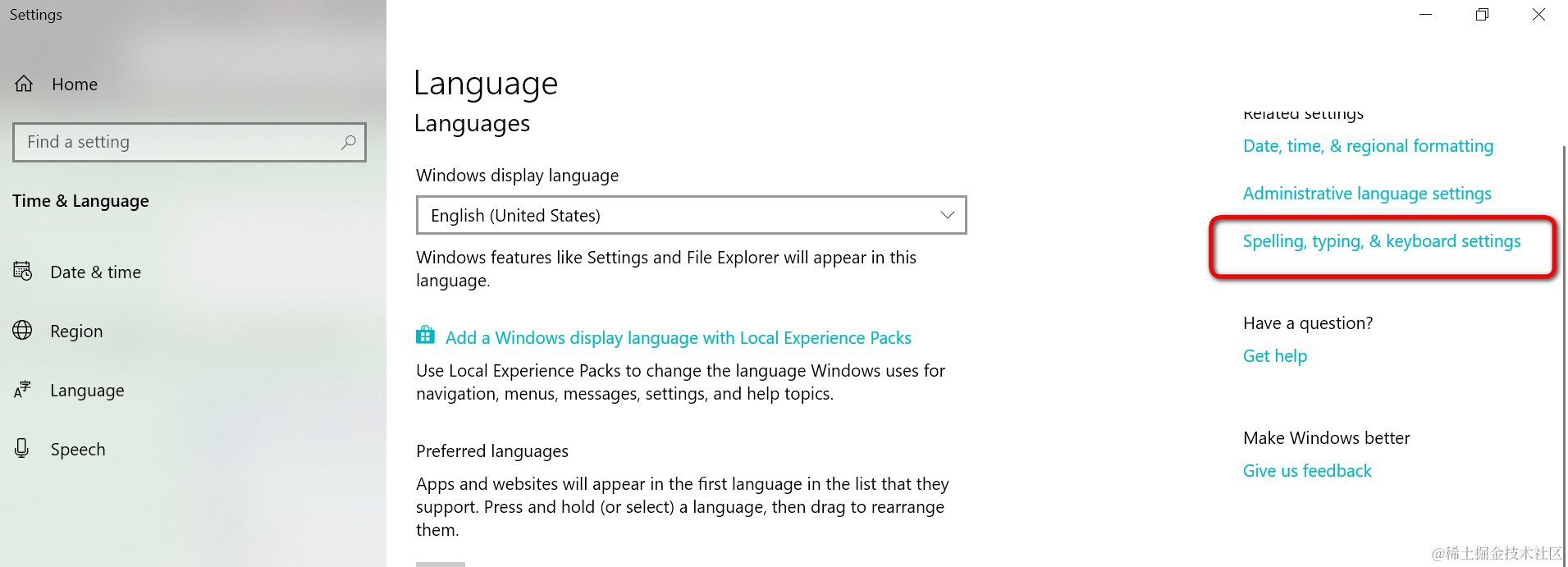The image size is (1568, 567).
Task: Click the Region globe icon
Action: (x=23, y=331)
